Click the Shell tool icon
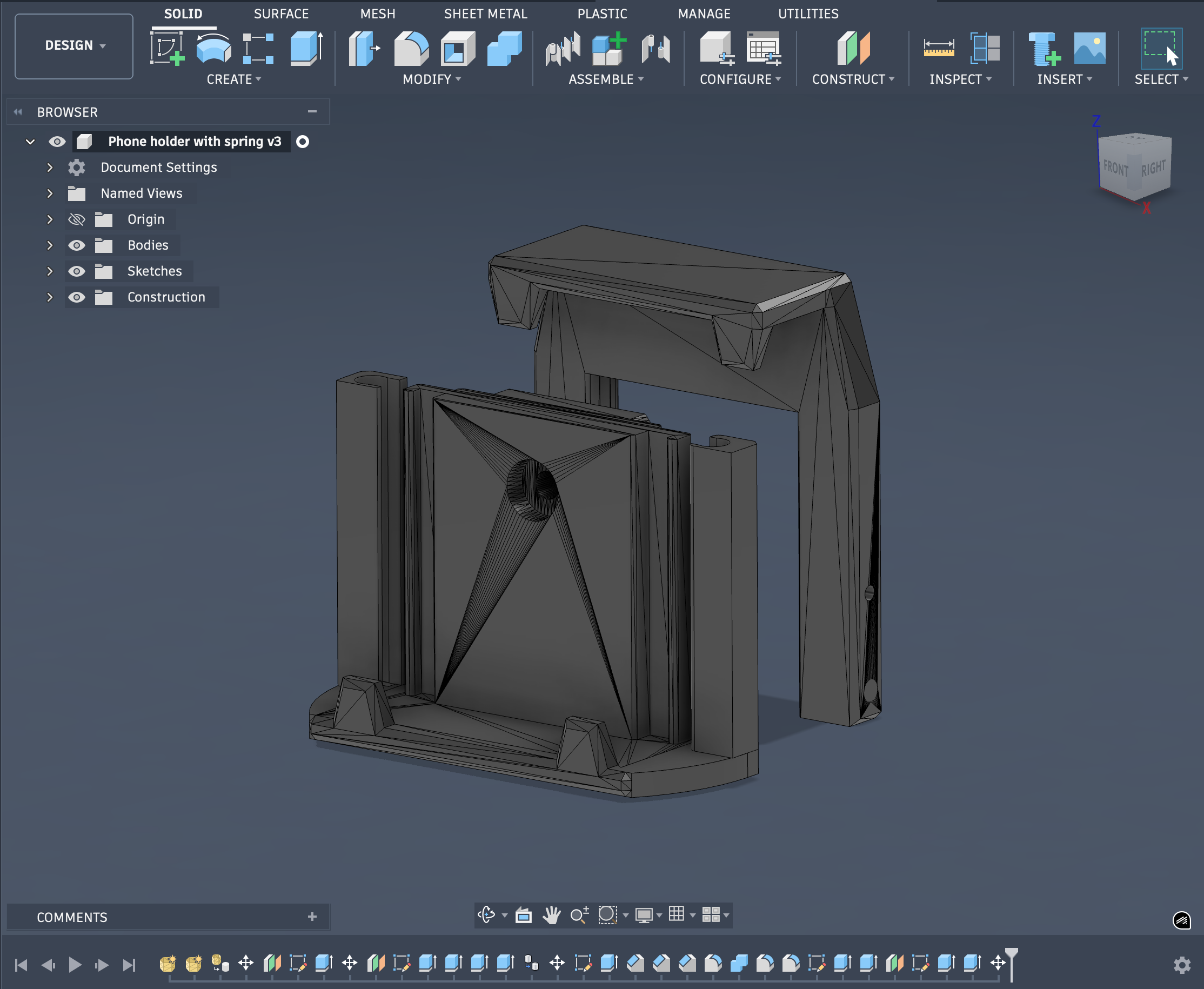Viewport: 1204px width, 989px height. pyautogui.click(x=457, y=49)
